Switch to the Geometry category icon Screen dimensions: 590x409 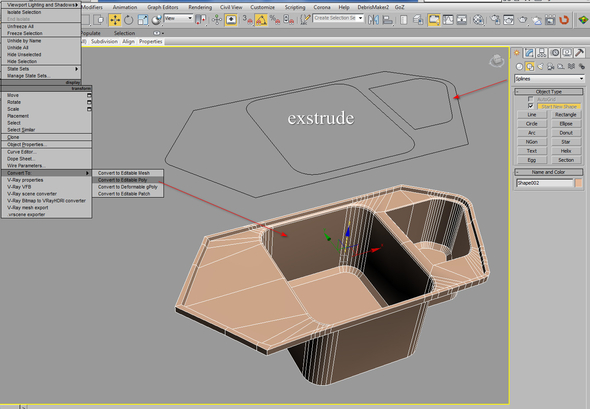[x=519, y=67]
